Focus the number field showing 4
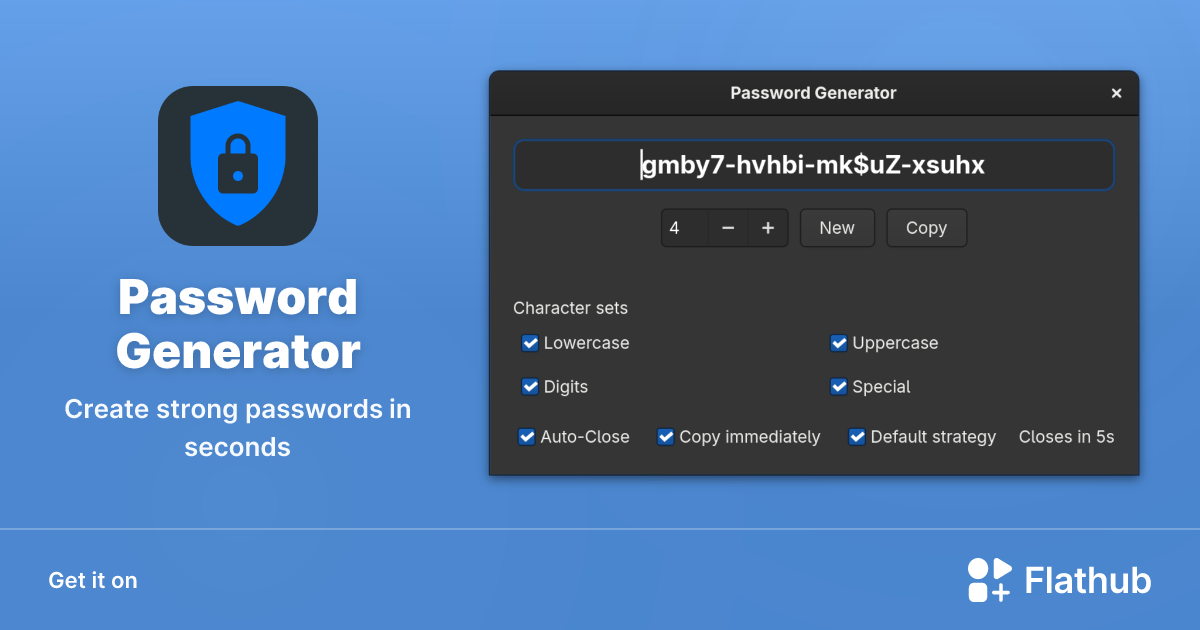Screen dimensions: 1200x630 pos(685,228)
